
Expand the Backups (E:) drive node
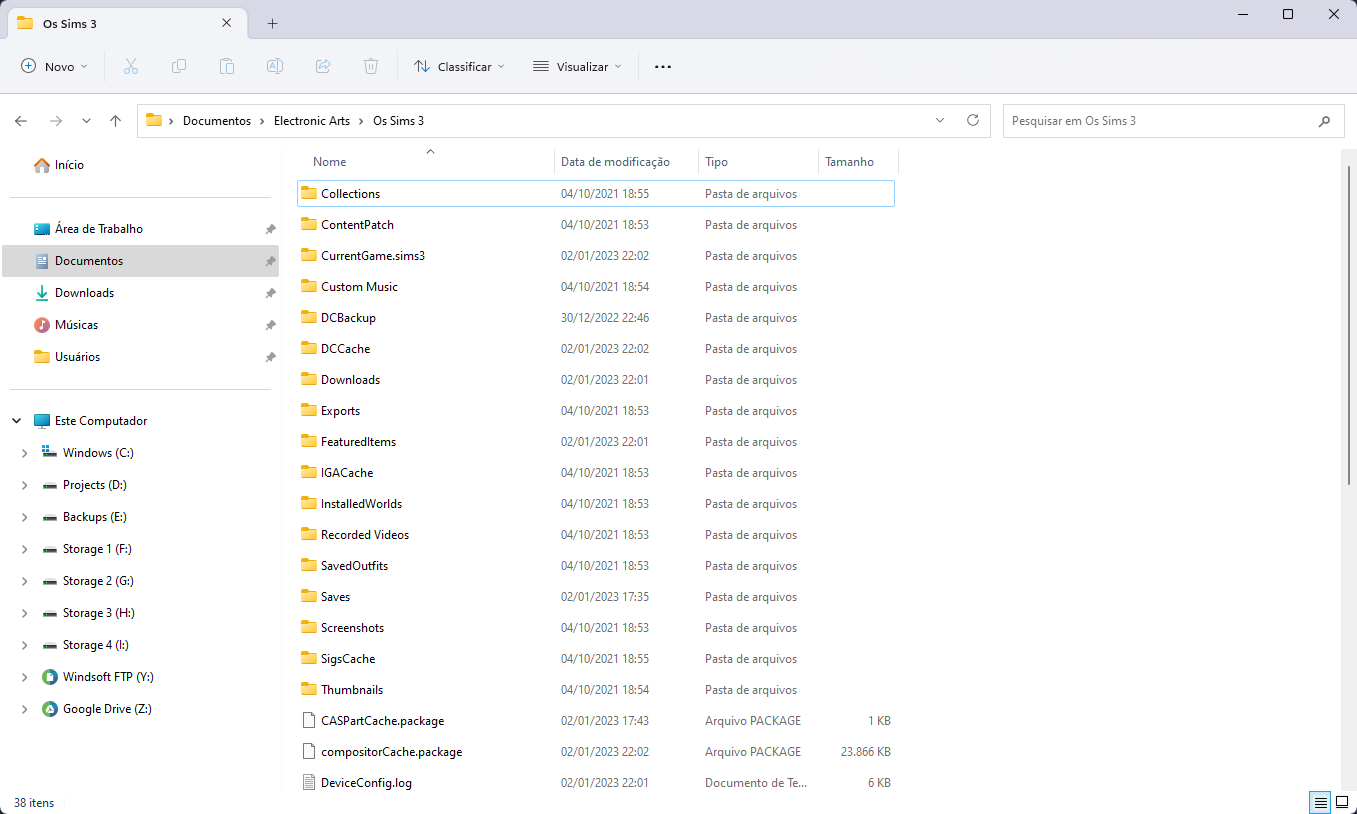[x=24, y=517]
